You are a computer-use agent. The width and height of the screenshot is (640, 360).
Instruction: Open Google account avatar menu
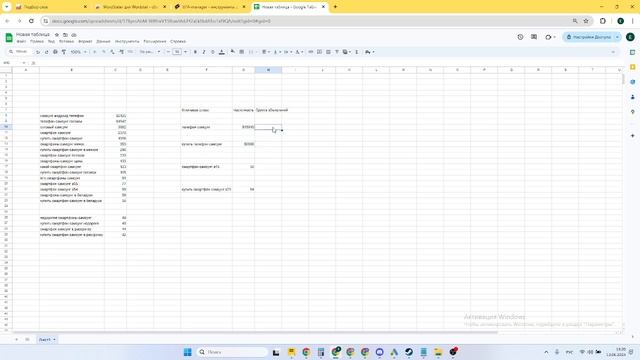(x=630, y=37)
